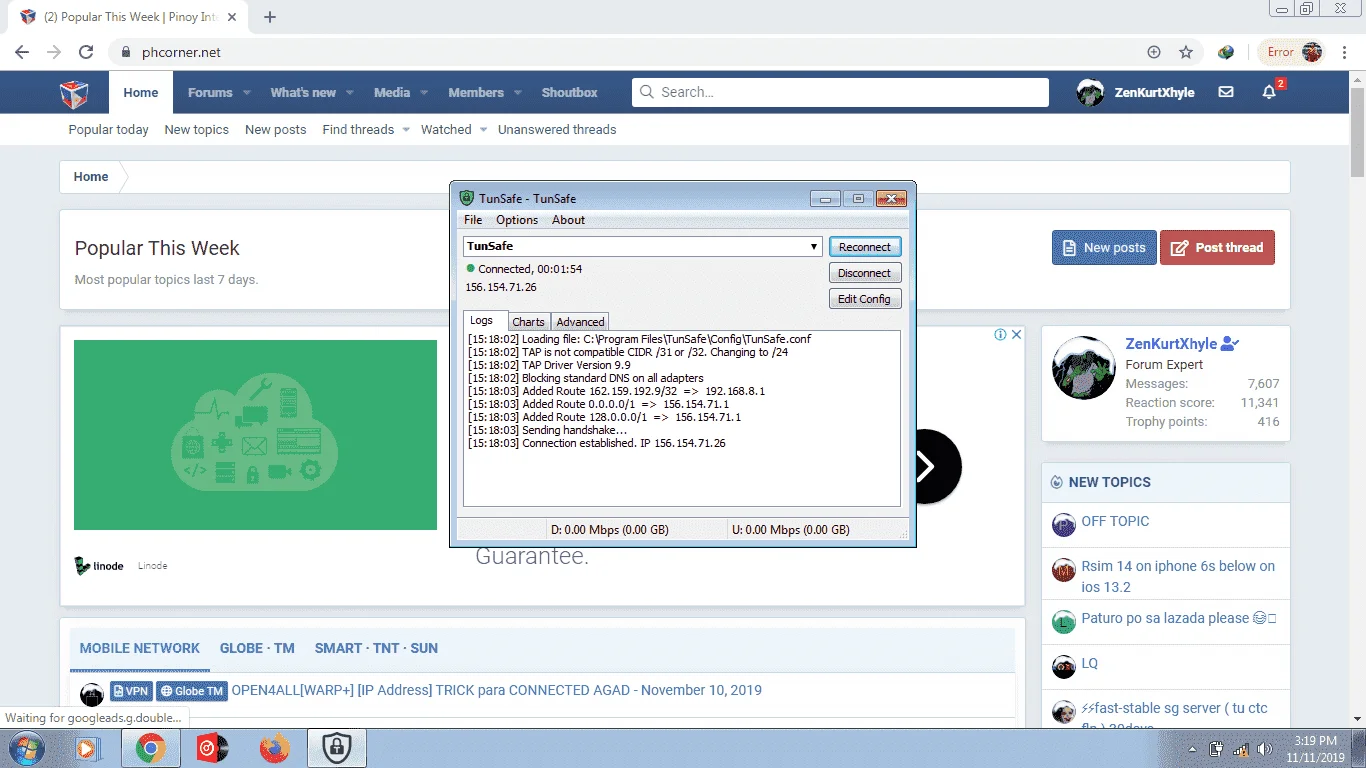This screenshot has width=1366, height=768.
Task: Select the MOBILE NETWORK tab
Action: tap(140, 648)
